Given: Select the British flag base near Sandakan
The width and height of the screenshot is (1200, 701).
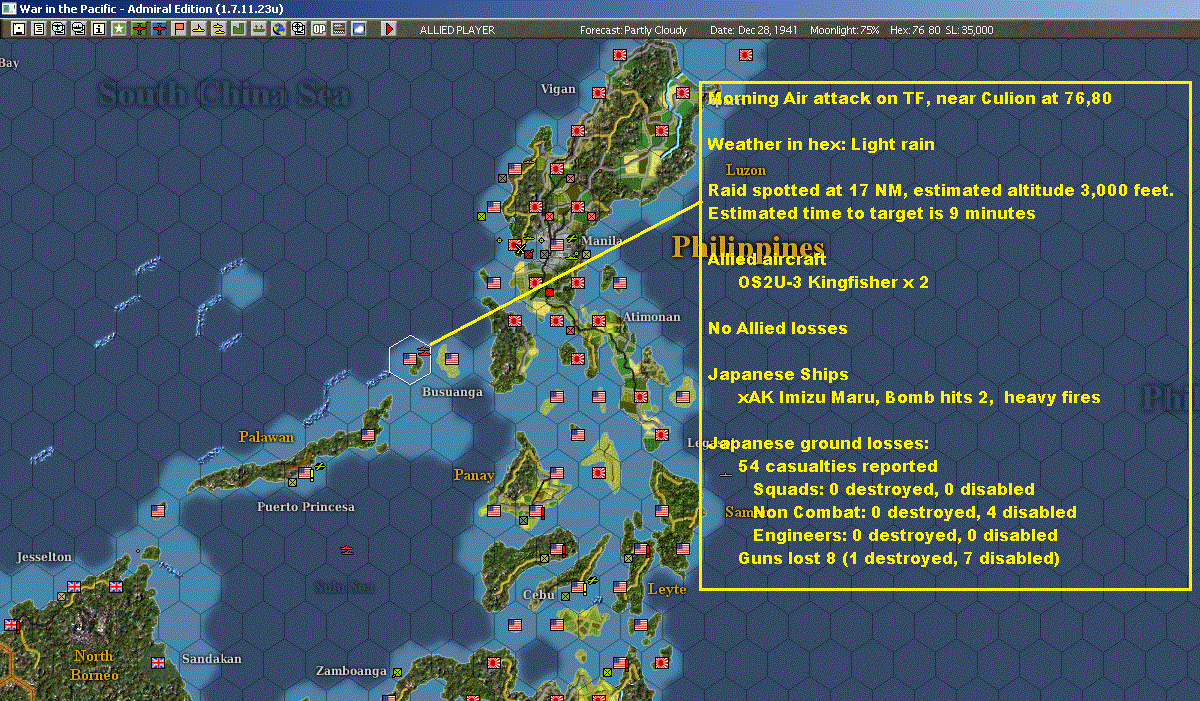Looking at the screenshot, I should click(157, 662).
